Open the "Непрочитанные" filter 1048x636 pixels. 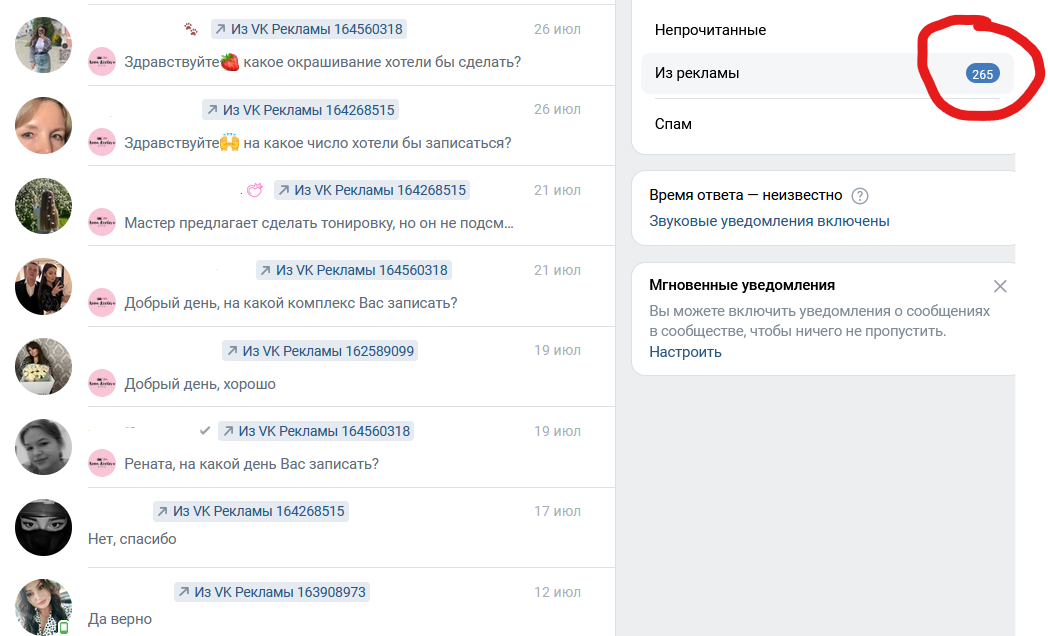710,30
